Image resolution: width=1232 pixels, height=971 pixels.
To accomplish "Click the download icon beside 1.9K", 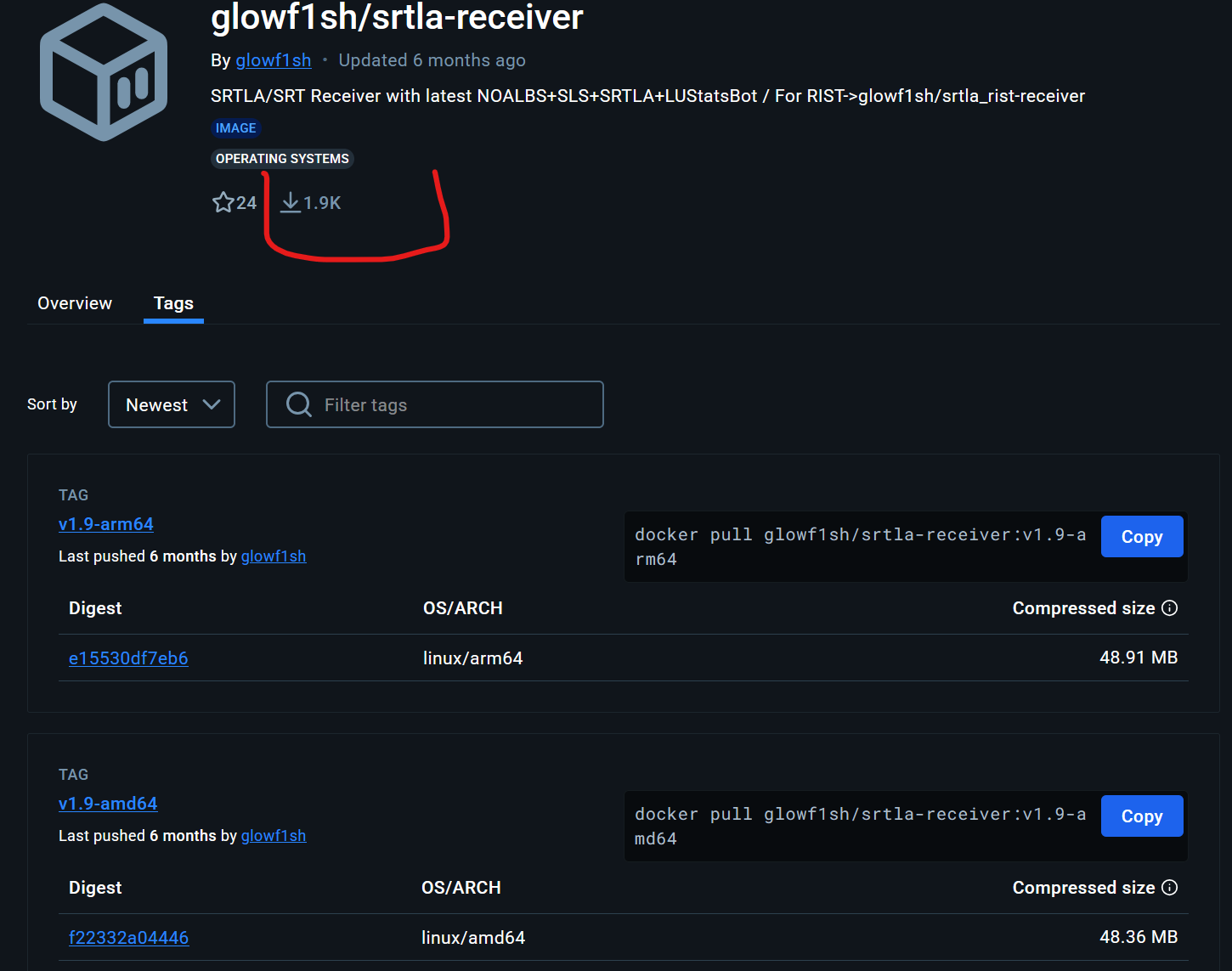I will click(x=291, y=202).
